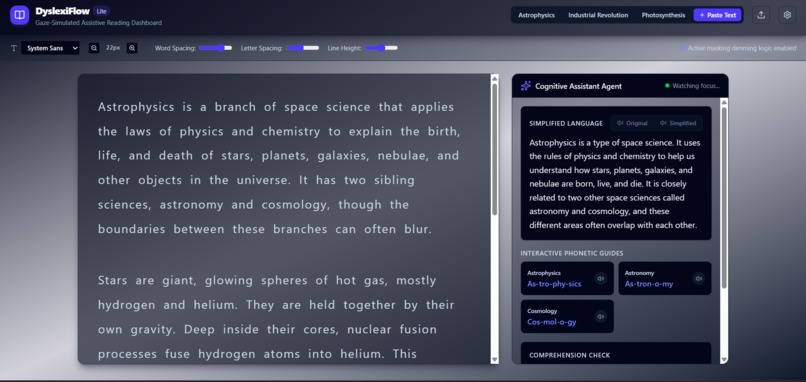The height and width of the screenshot is (382, 806).
Task: Adjust the Word Spacing slider
Action: pos(215,48)
